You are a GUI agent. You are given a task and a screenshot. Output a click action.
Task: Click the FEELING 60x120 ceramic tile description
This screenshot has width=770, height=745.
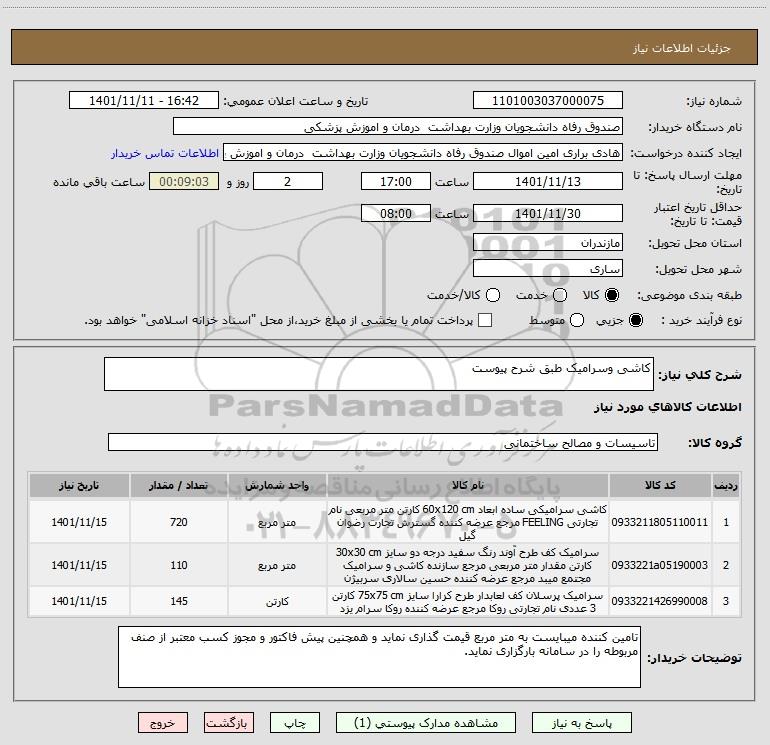(x=468, y=522)
